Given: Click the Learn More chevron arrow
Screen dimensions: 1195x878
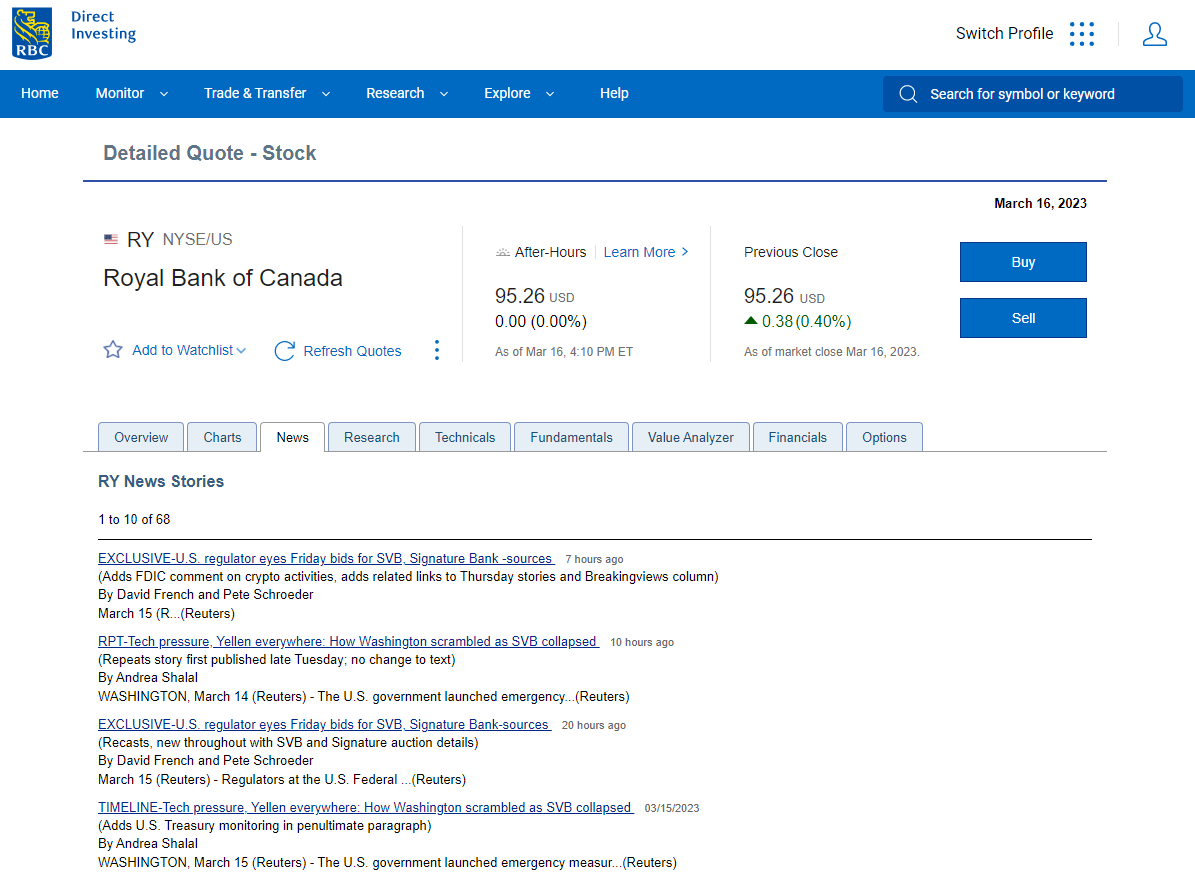Looking at the screenshot, I should pyautogui.click(x=684, y=252).
